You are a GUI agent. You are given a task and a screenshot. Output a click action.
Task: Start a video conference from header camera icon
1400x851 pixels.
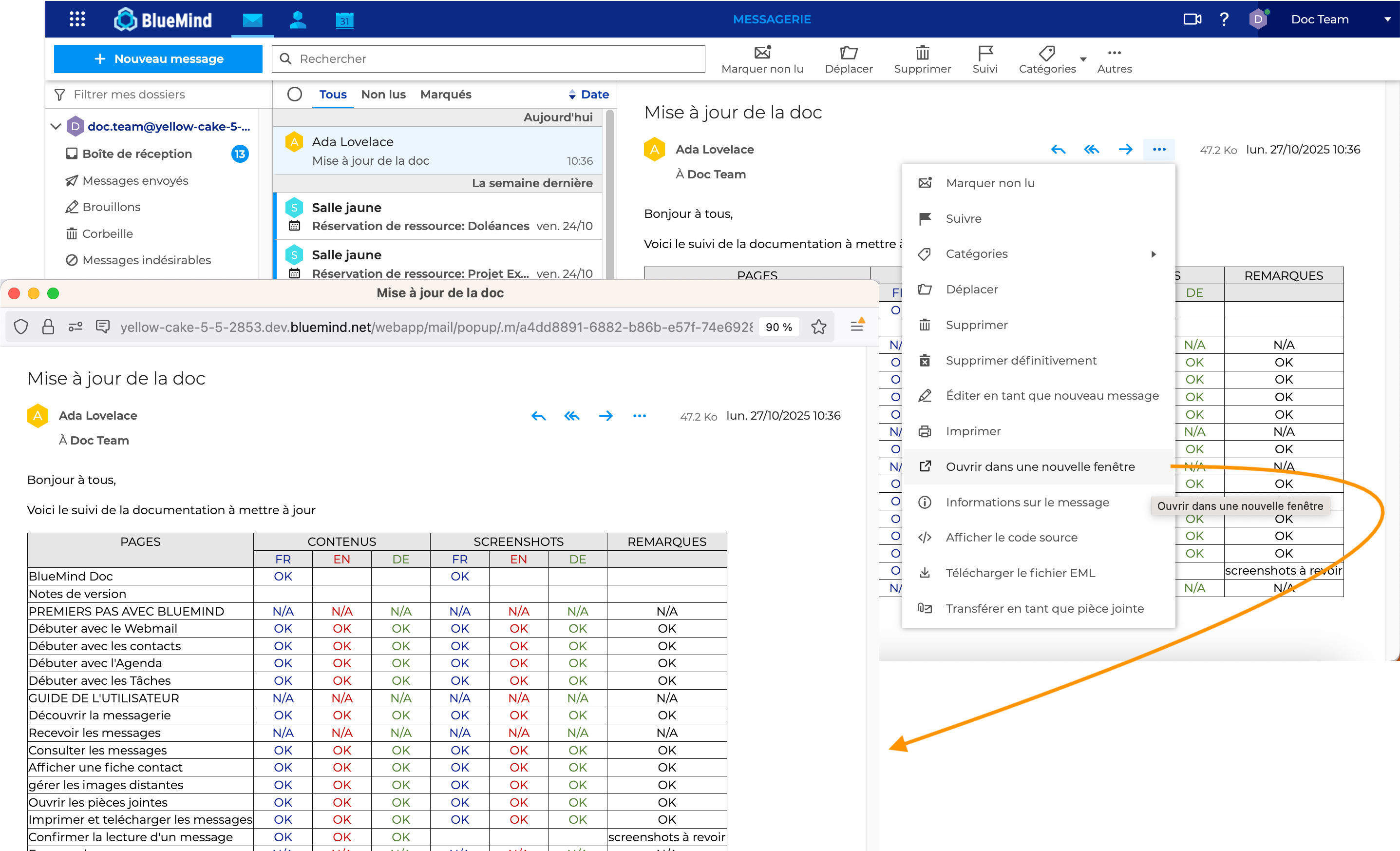point(1192,19)
